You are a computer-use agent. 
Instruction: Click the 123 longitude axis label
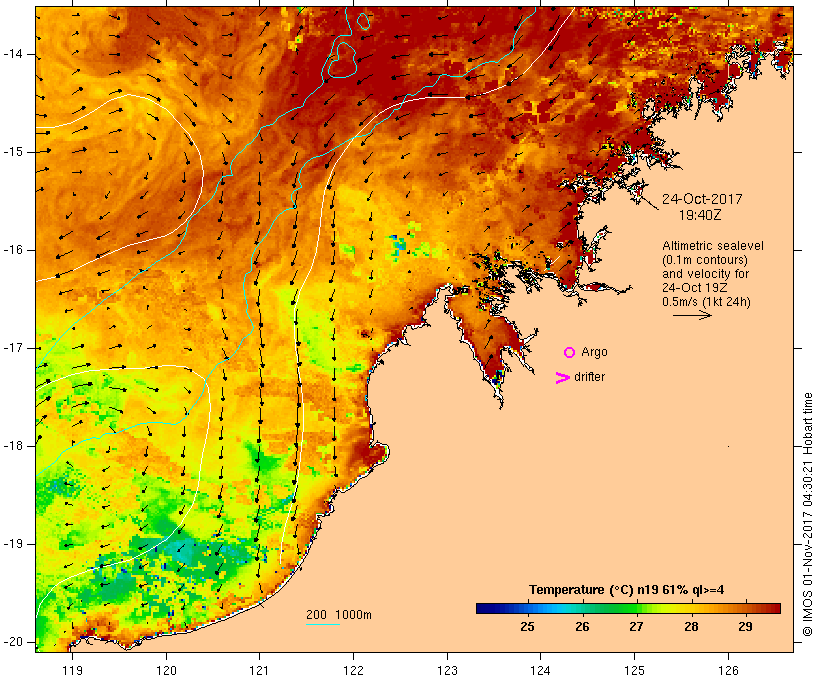(x=447, y=670)
